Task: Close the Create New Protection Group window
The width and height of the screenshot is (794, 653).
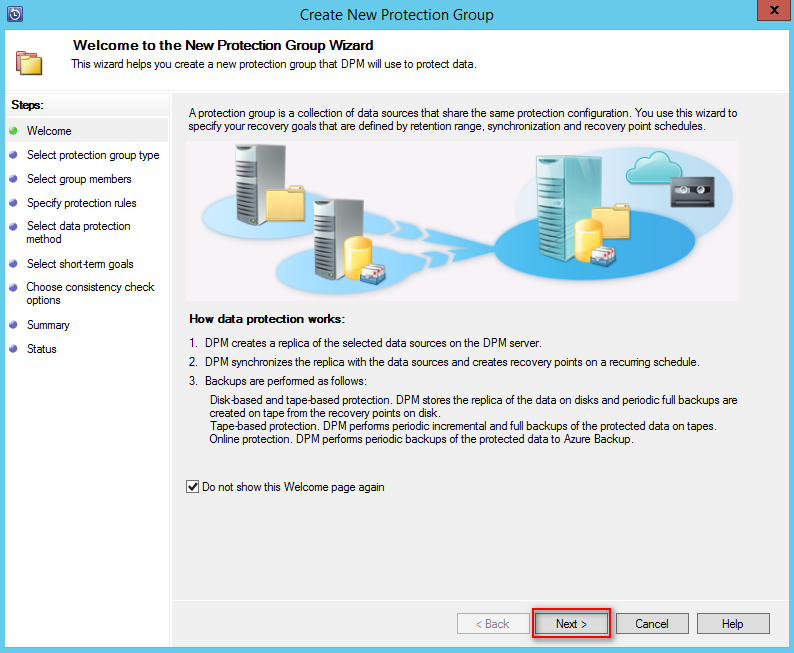Action: [x=774, y=10]
